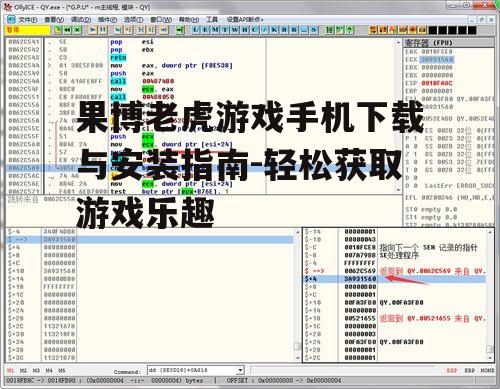Open the 查看(V) menu
The height and width of the screenshot is (389, 500).
(x=54, y=20)
